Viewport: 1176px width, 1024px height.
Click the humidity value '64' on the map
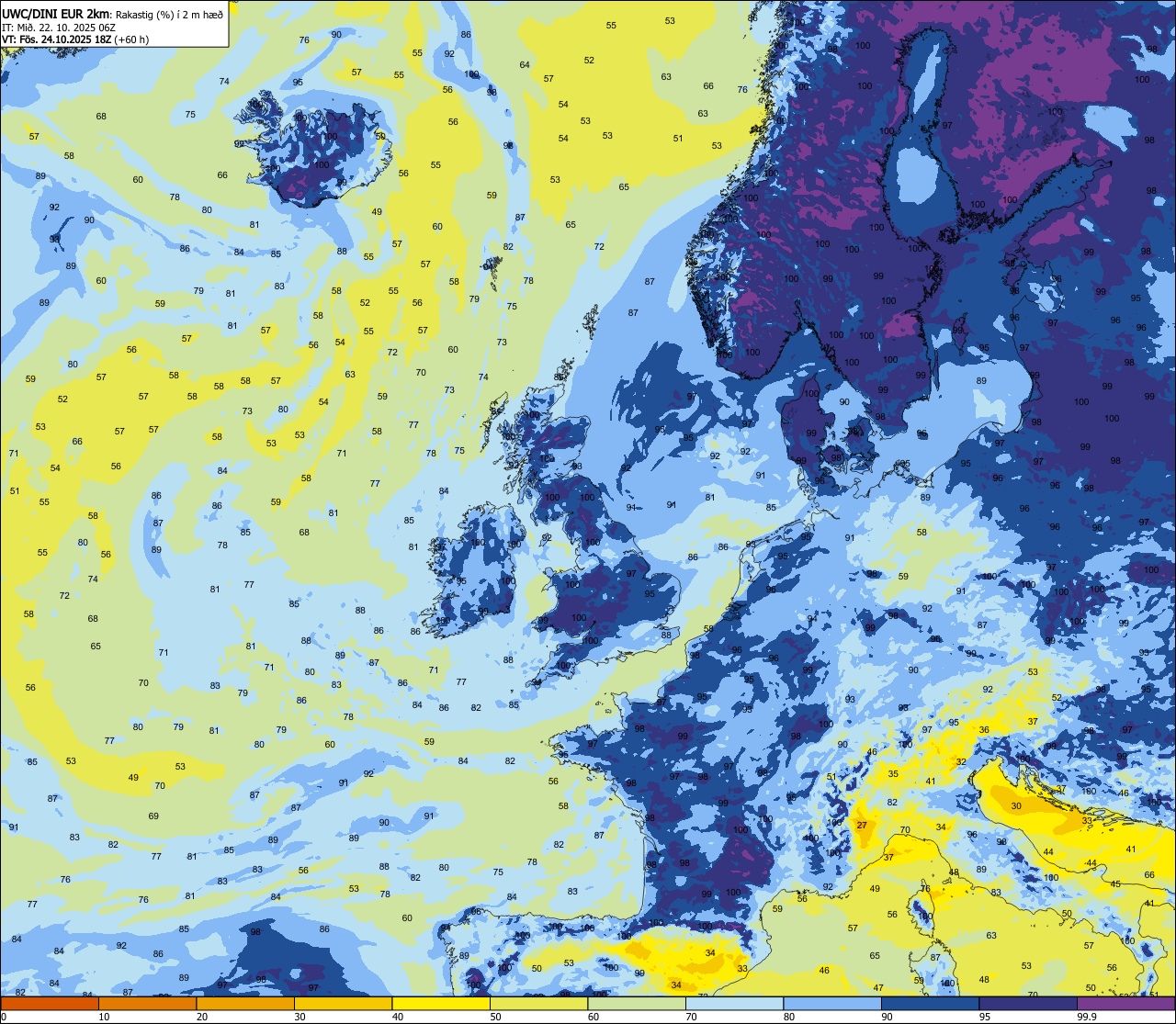[525, 64]
